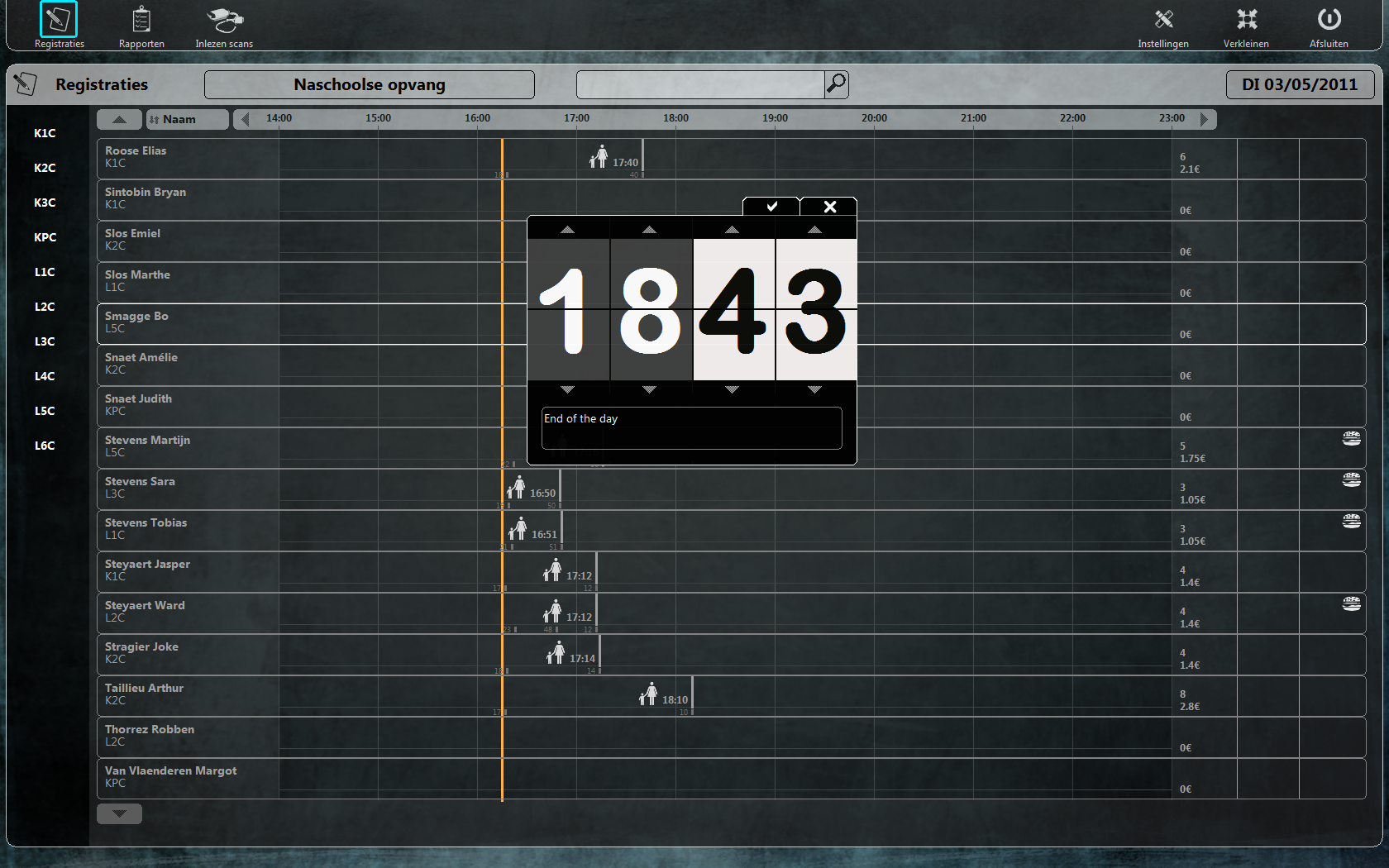Screen dimensions: 1389x868
Task: Select the K2C class filter
Action: pyautogui.click(x=45, y=168)
